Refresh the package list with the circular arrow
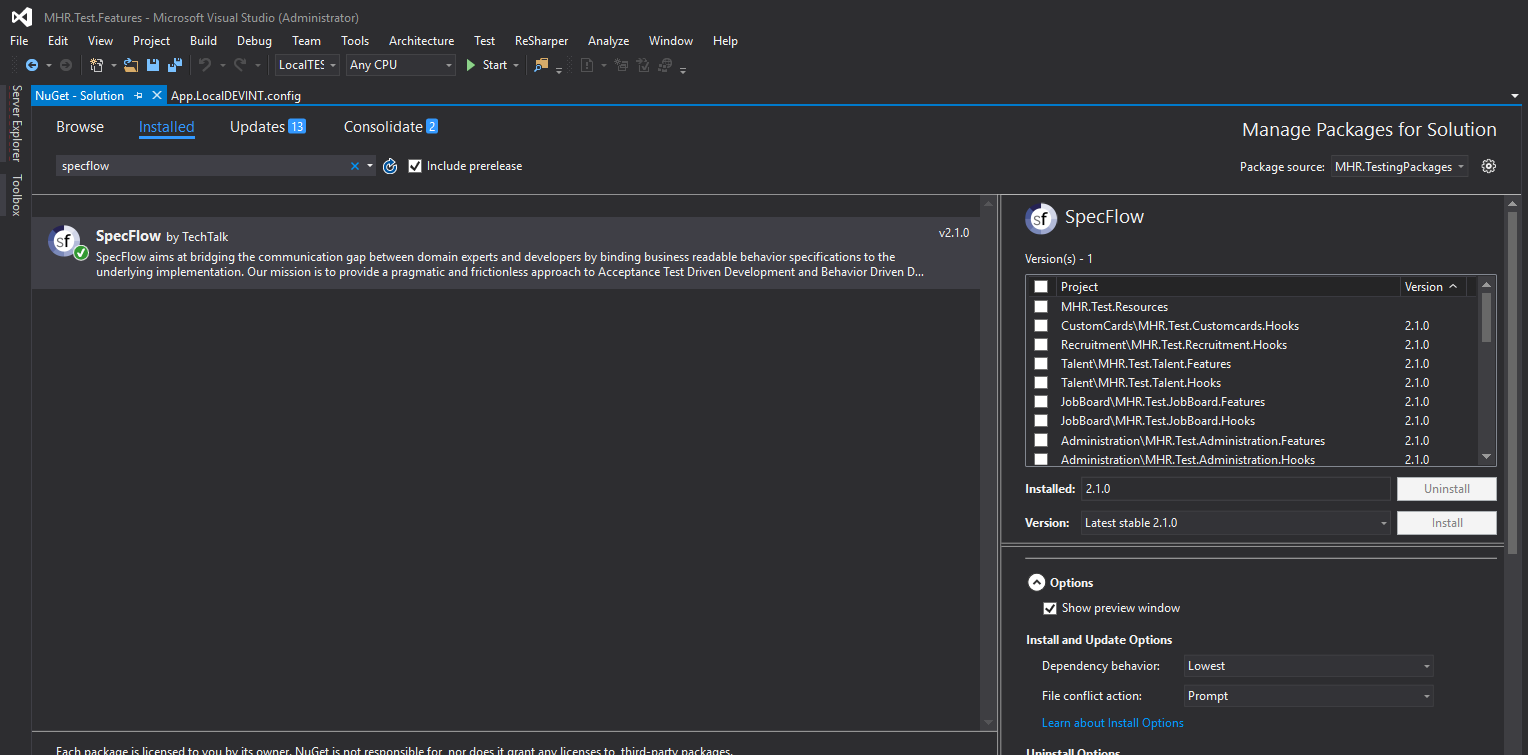 [391, 166]
